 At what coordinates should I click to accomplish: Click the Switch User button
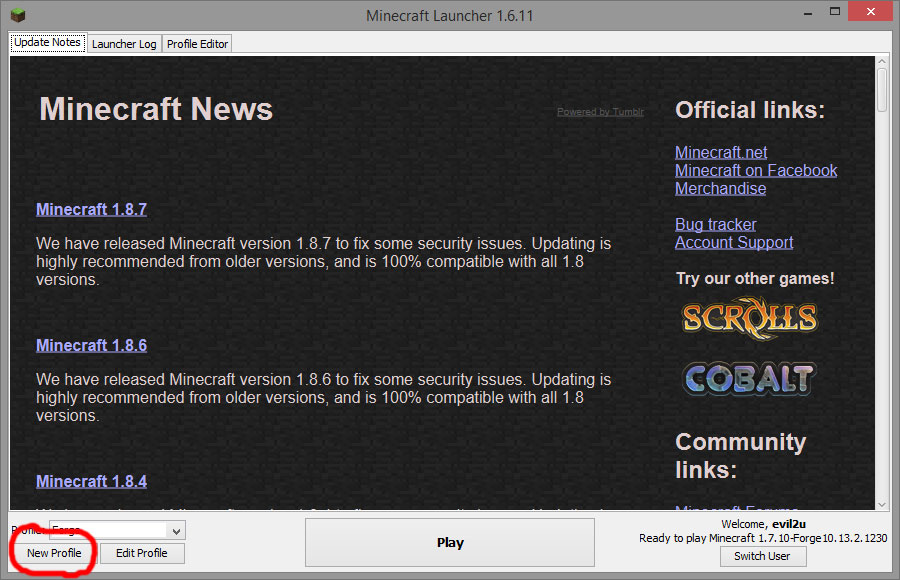pyautogui.click(x=762, y=556)
